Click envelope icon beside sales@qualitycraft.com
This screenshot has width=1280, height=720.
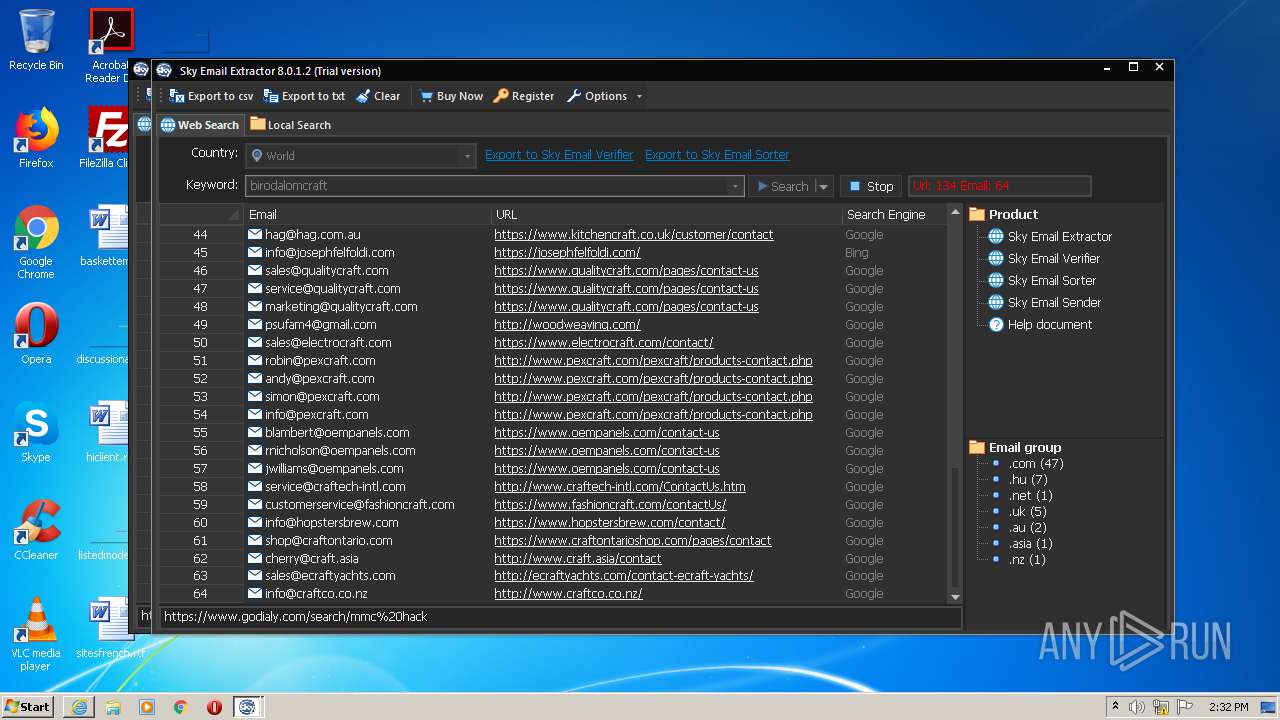tap(255, 271)
